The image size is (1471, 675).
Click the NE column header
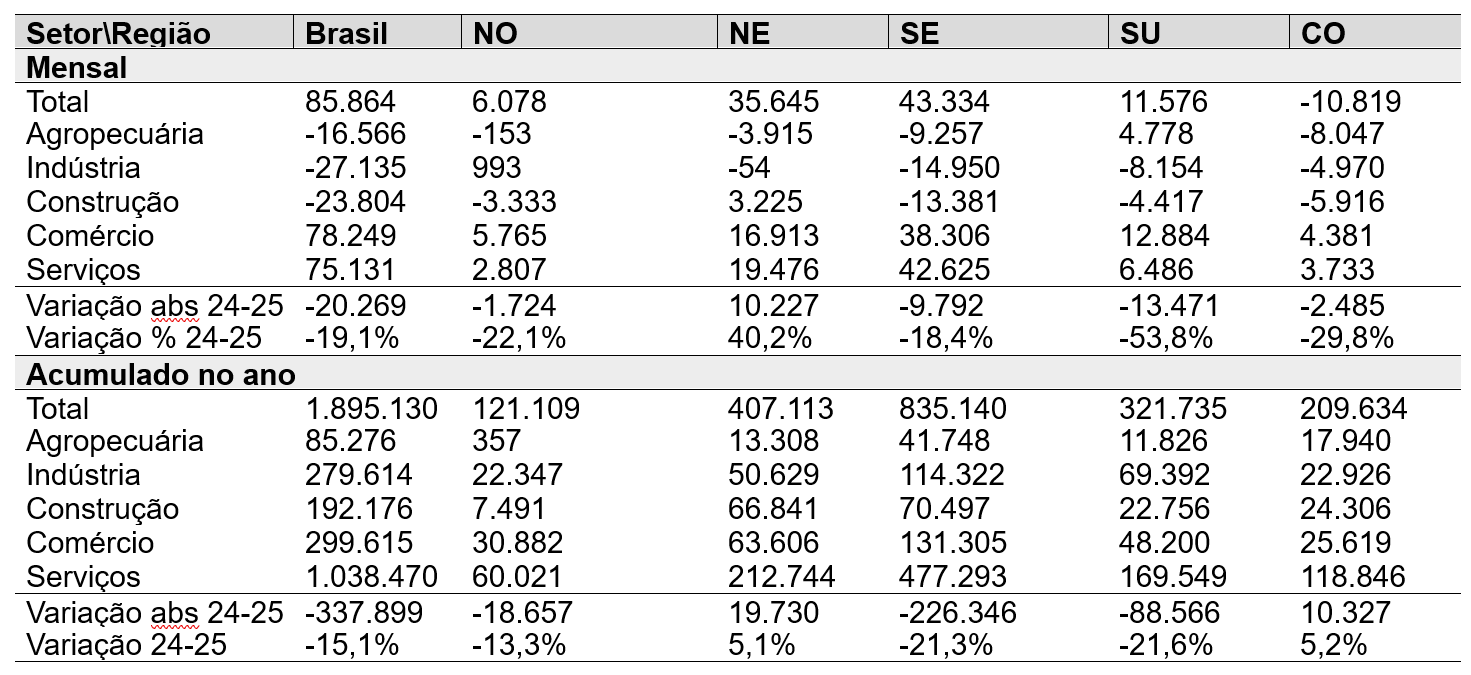coord(750,33)
